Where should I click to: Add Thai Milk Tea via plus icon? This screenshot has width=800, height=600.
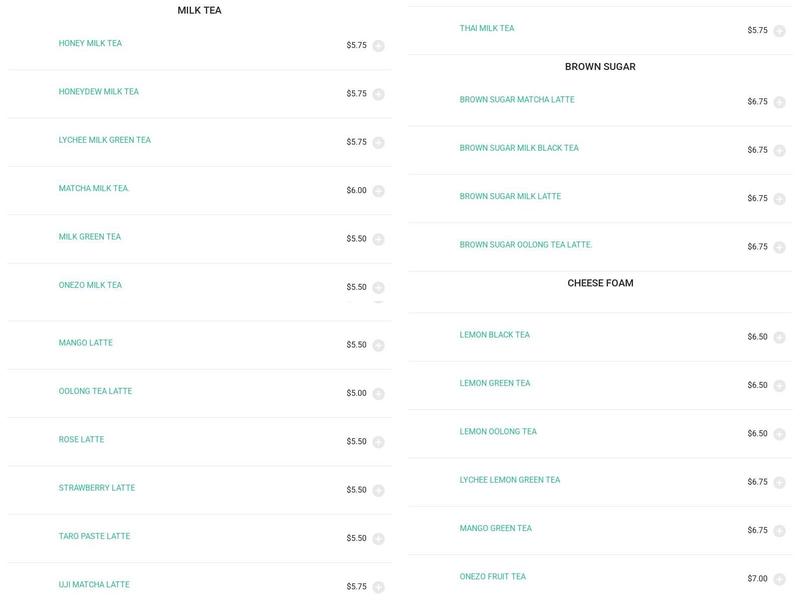[x=779, y=31]
